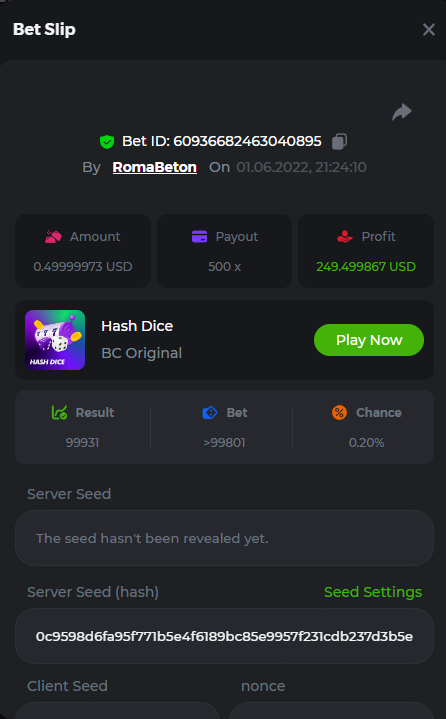Click the Server Seed hash field
446x719 pixels.
[225, 636]
